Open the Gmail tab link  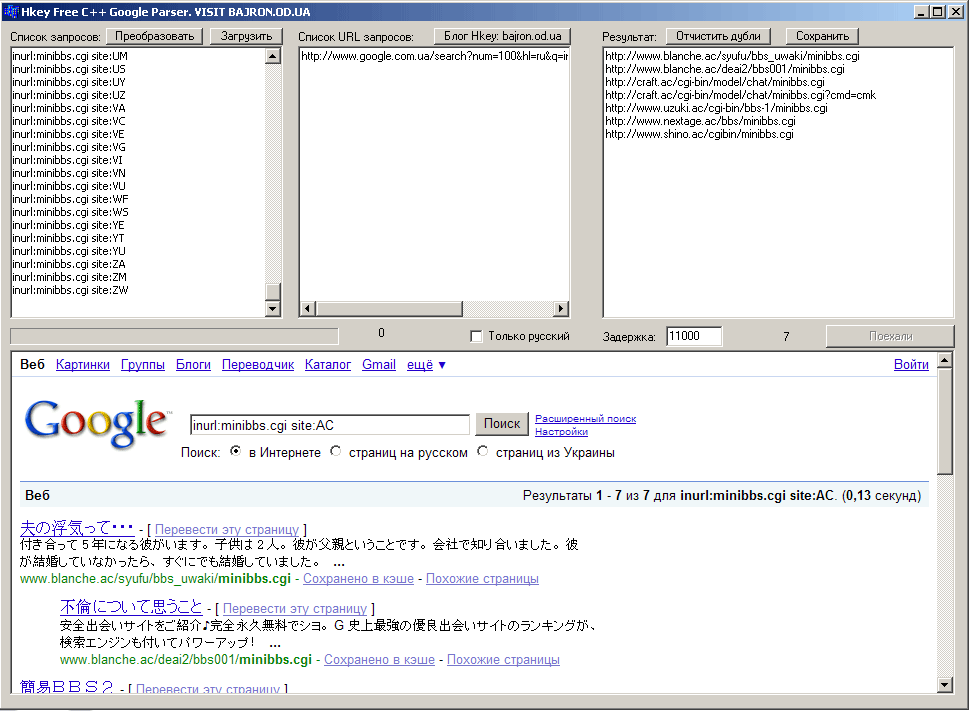(x=379, y=364)
